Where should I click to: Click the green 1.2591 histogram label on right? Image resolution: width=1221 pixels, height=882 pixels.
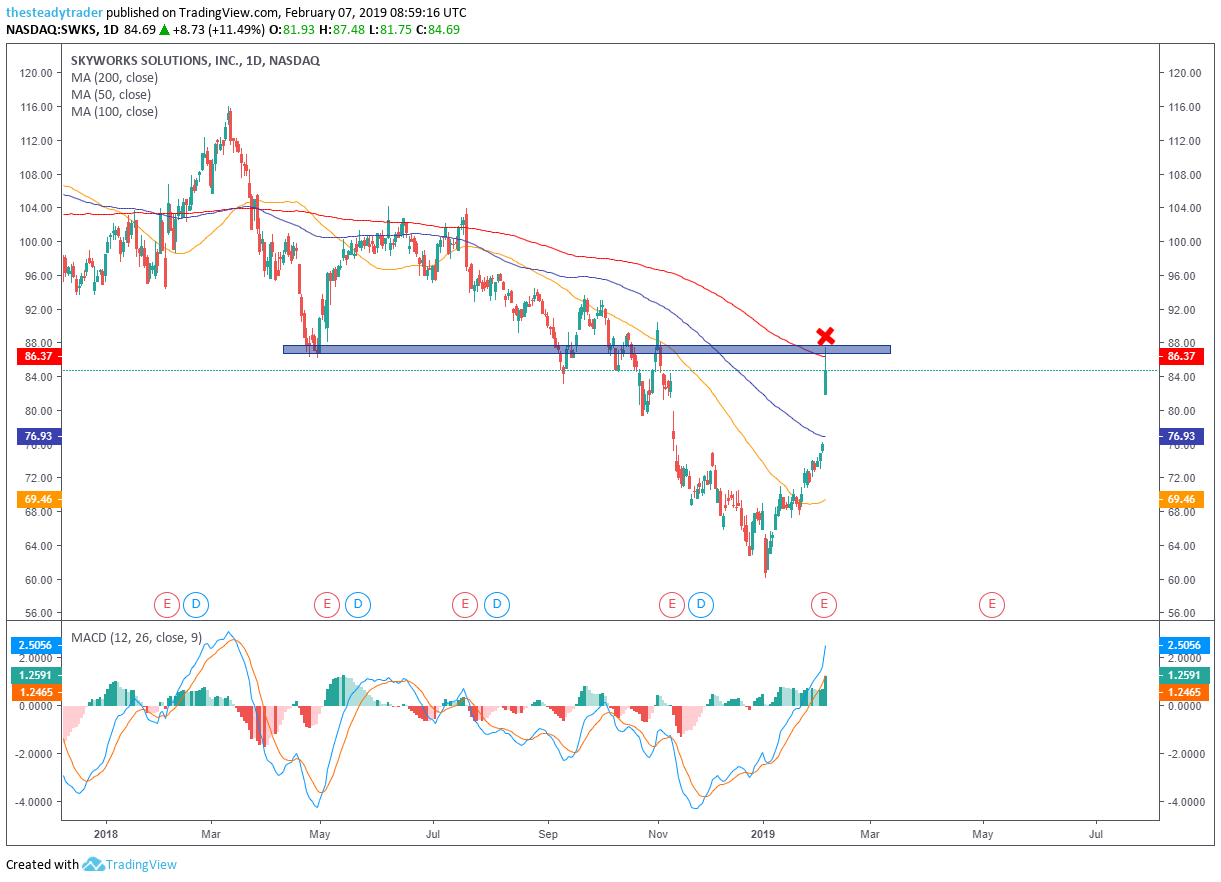pyautogui.click(x=1183, y=676)
